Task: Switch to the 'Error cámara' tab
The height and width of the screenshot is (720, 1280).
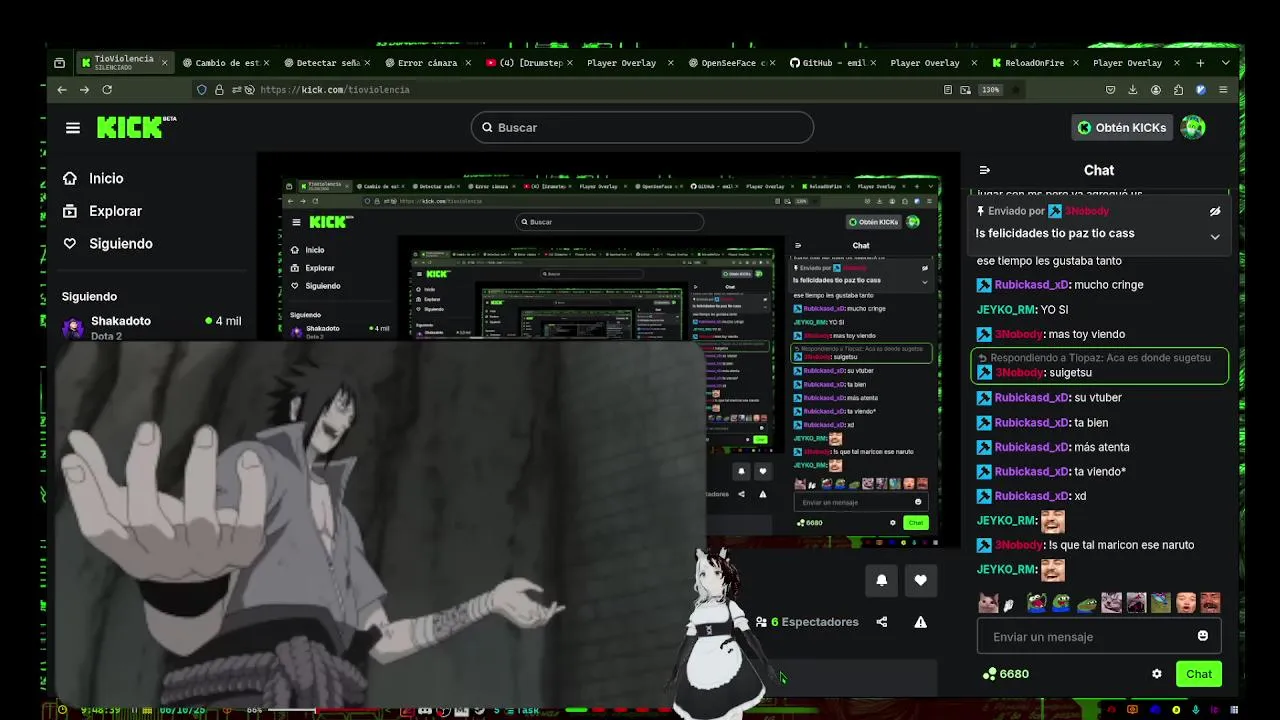Action: point(428,62)
